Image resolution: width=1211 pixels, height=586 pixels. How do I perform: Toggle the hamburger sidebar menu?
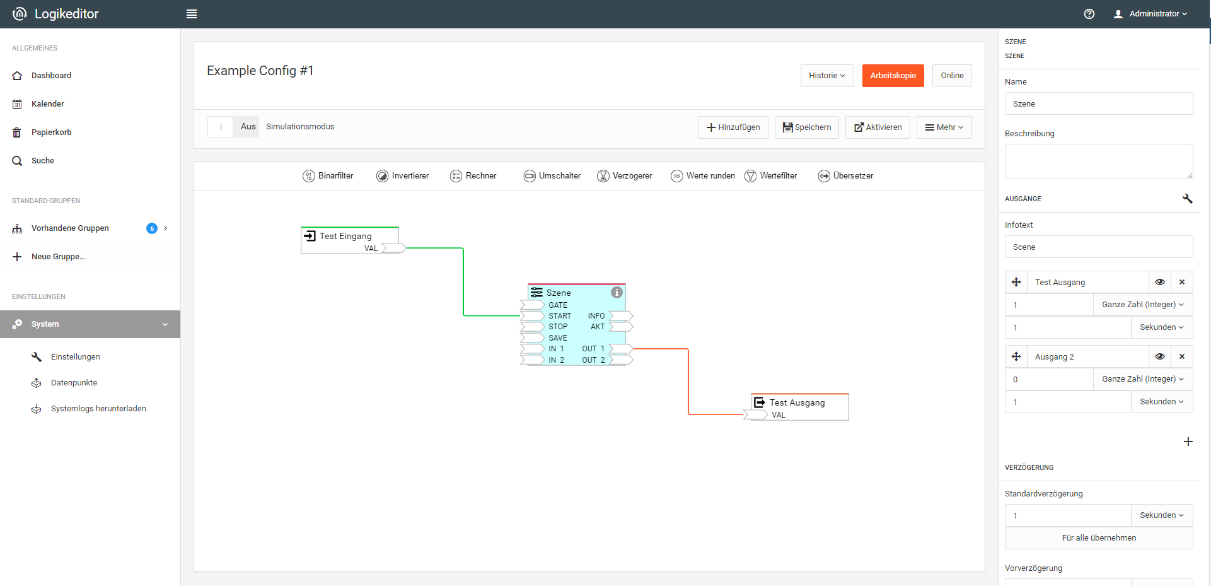(192, 14)
